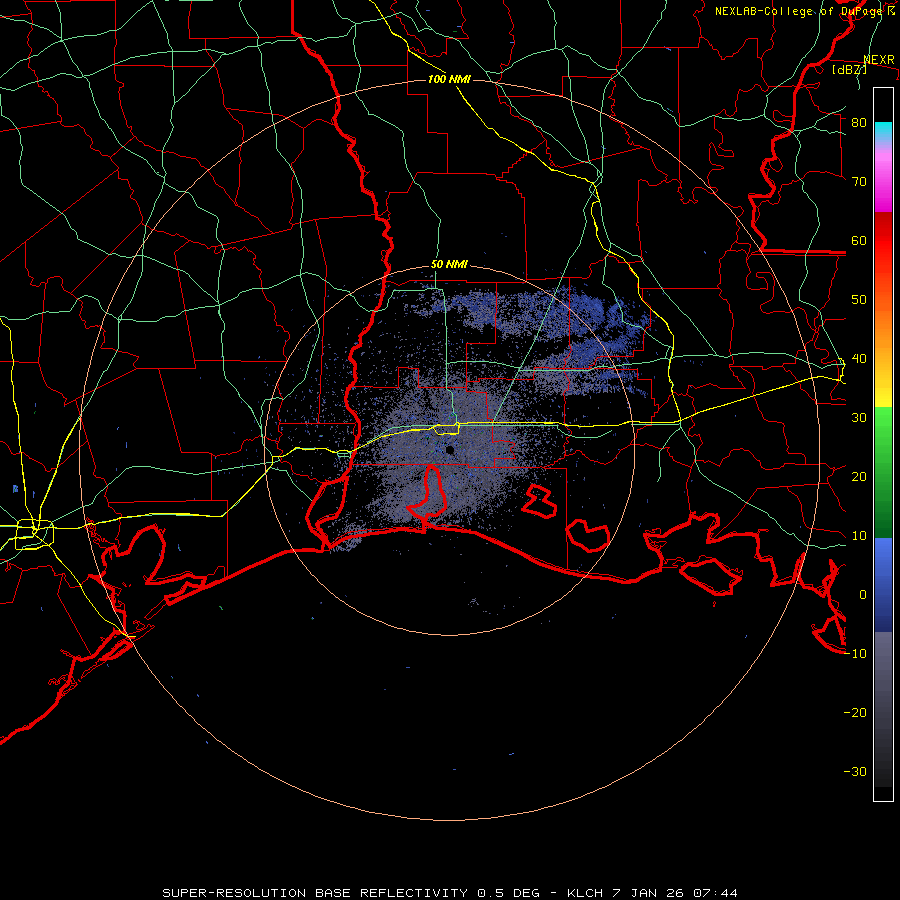Image resolution: width=900 pixels, height=900 pixels.
Task: Click the blue band of the color scale
Action: coord(883,584)
